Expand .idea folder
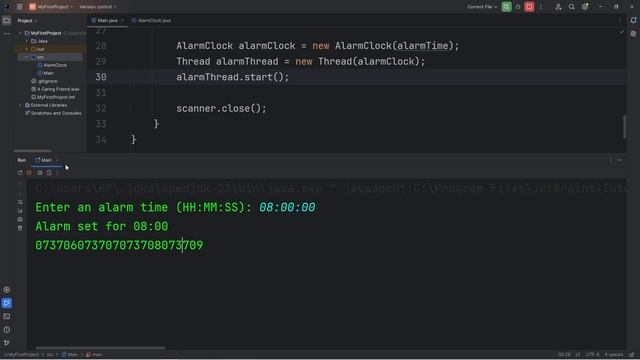Viewport: 640px width, 360px height. pos(27,41)
